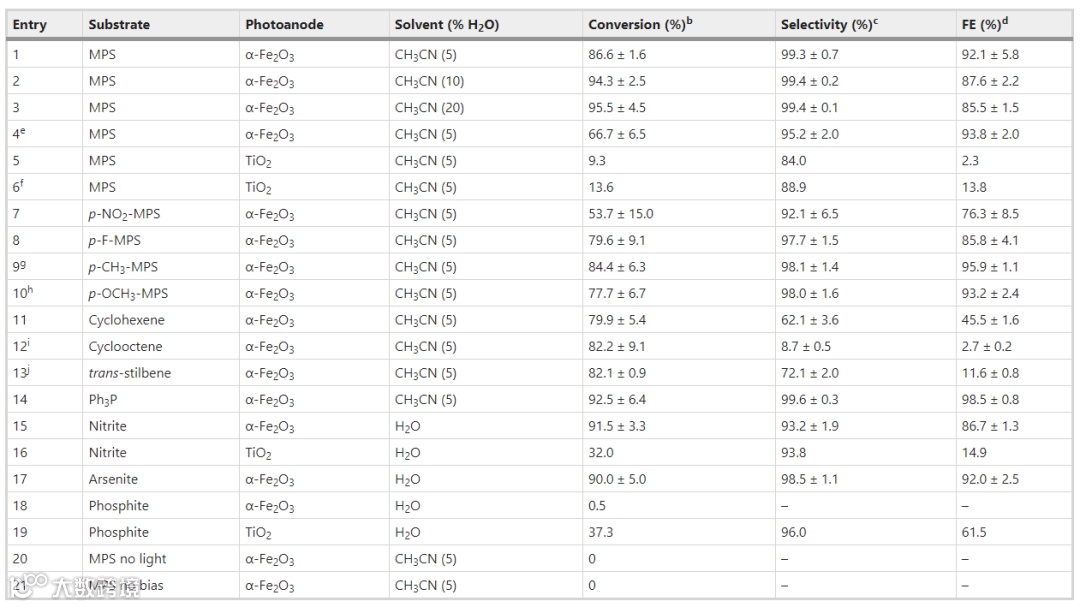Select the Arsenite substrate cell
Screen dimensions: 1080x607
coord(113,480)
